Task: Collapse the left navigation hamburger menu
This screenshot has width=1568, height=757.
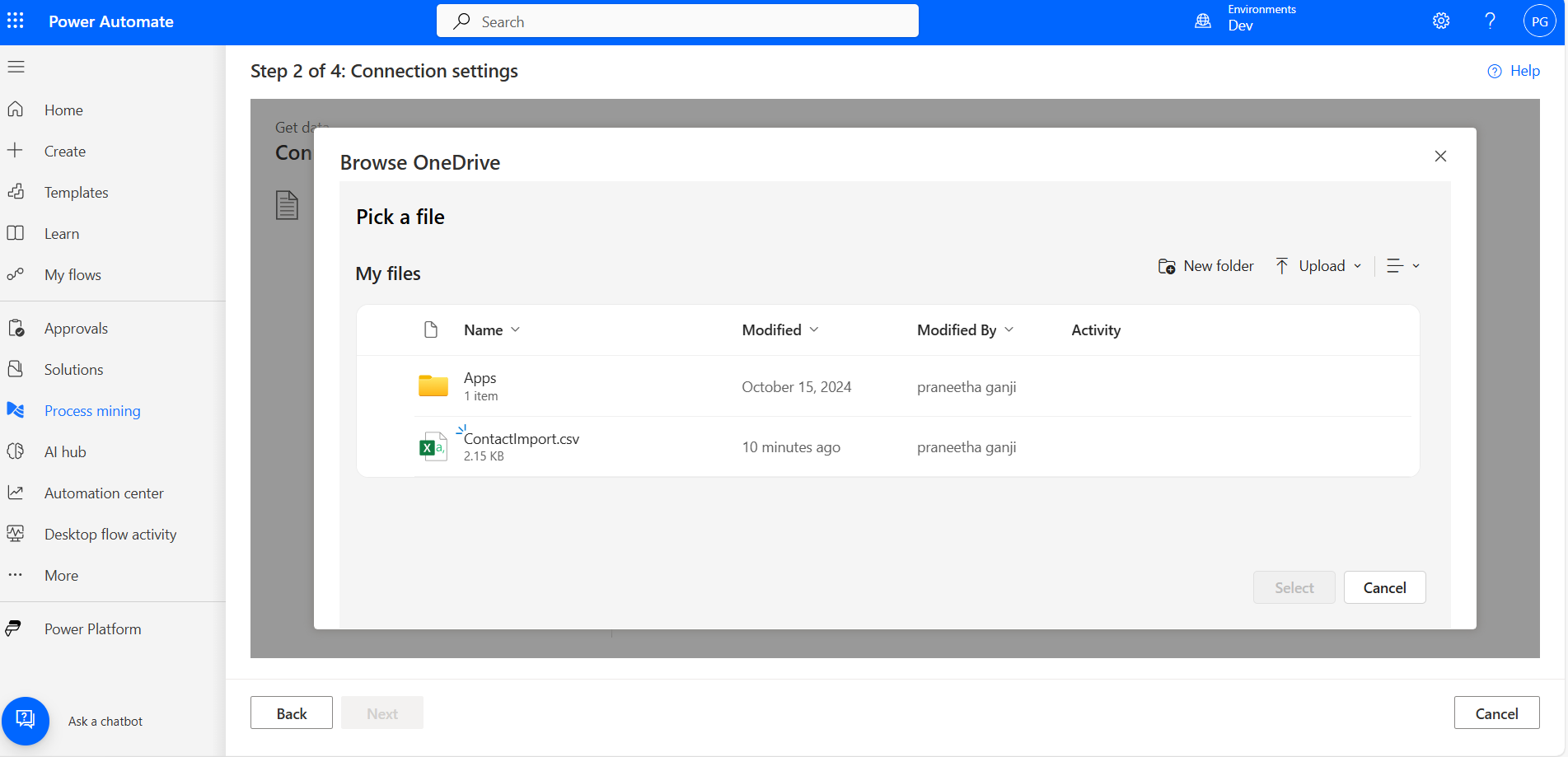Action: pos(16,67)
